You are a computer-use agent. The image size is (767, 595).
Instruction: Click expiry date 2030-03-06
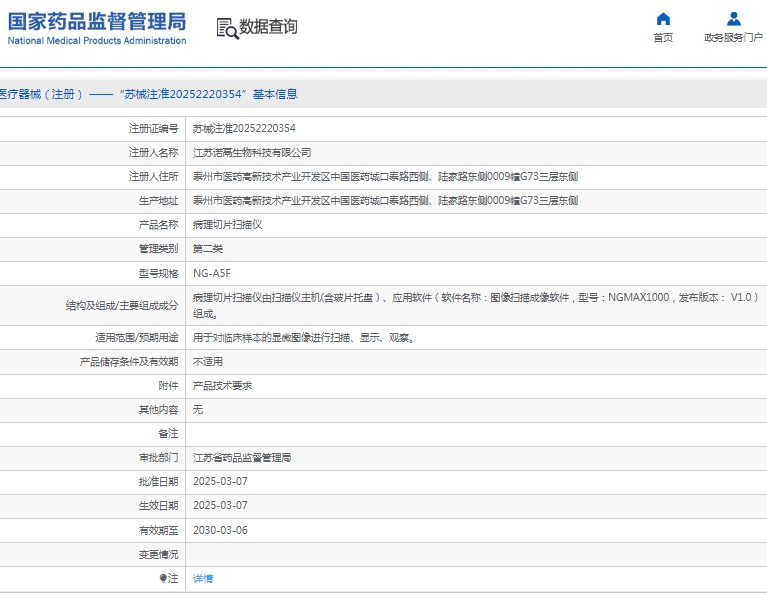(220, 530)
